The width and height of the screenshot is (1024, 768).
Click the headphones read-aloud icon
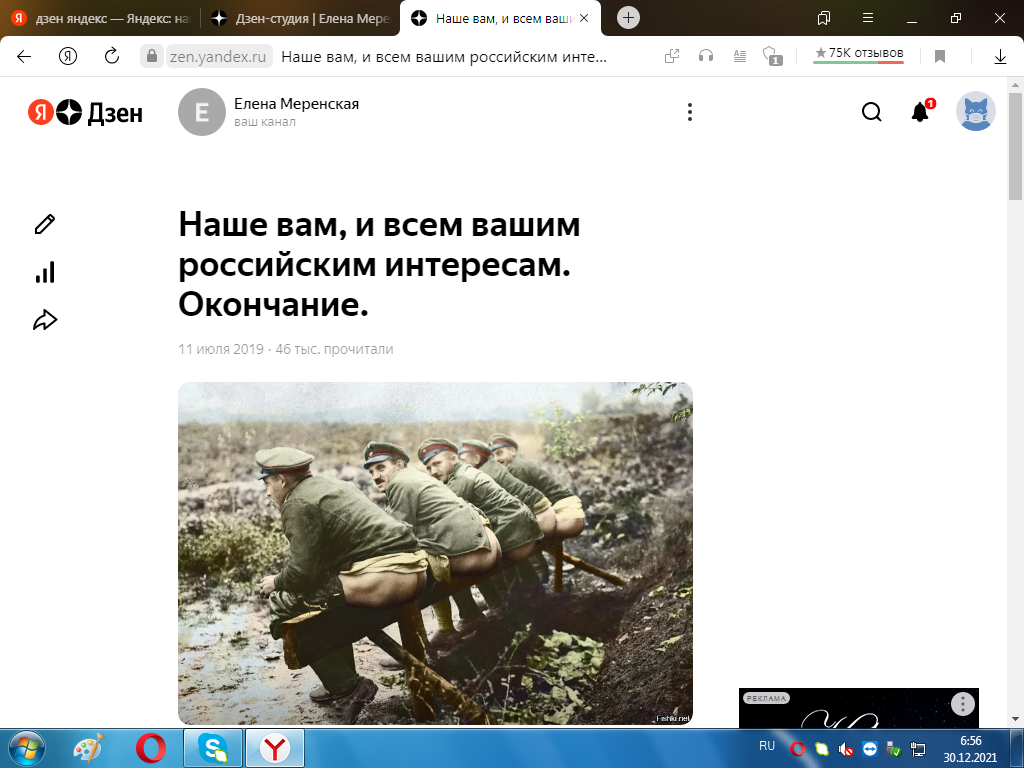(705, 57)
